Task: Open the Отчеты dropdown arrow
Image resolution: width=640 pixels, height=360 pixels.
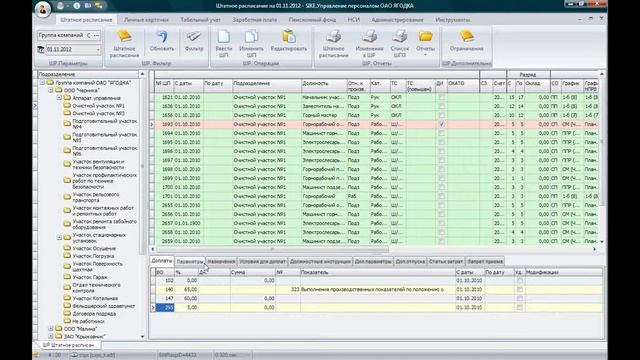Action: pos(425,55)
